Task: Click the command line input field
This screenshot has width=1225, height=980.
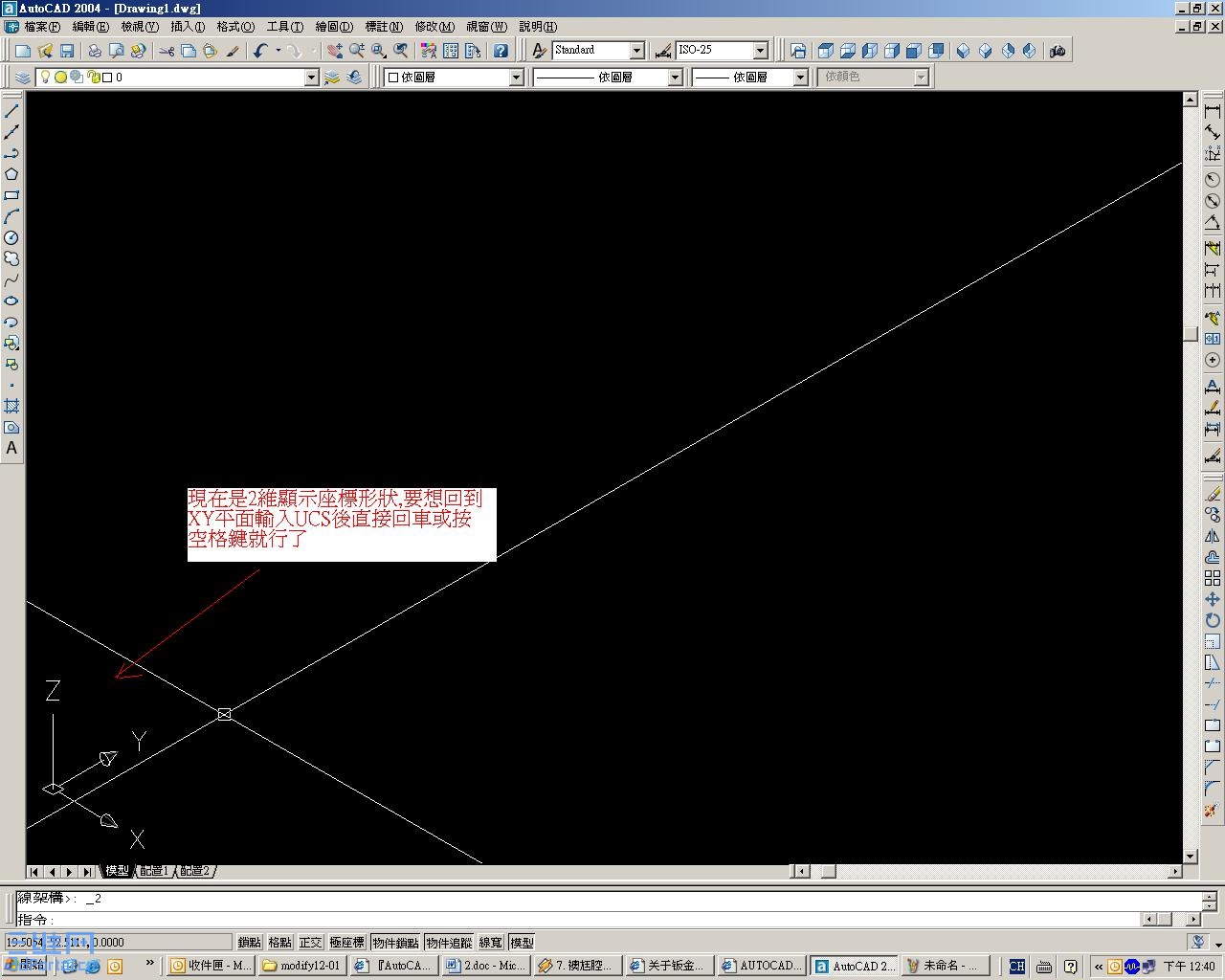Action: pos(578,920)
